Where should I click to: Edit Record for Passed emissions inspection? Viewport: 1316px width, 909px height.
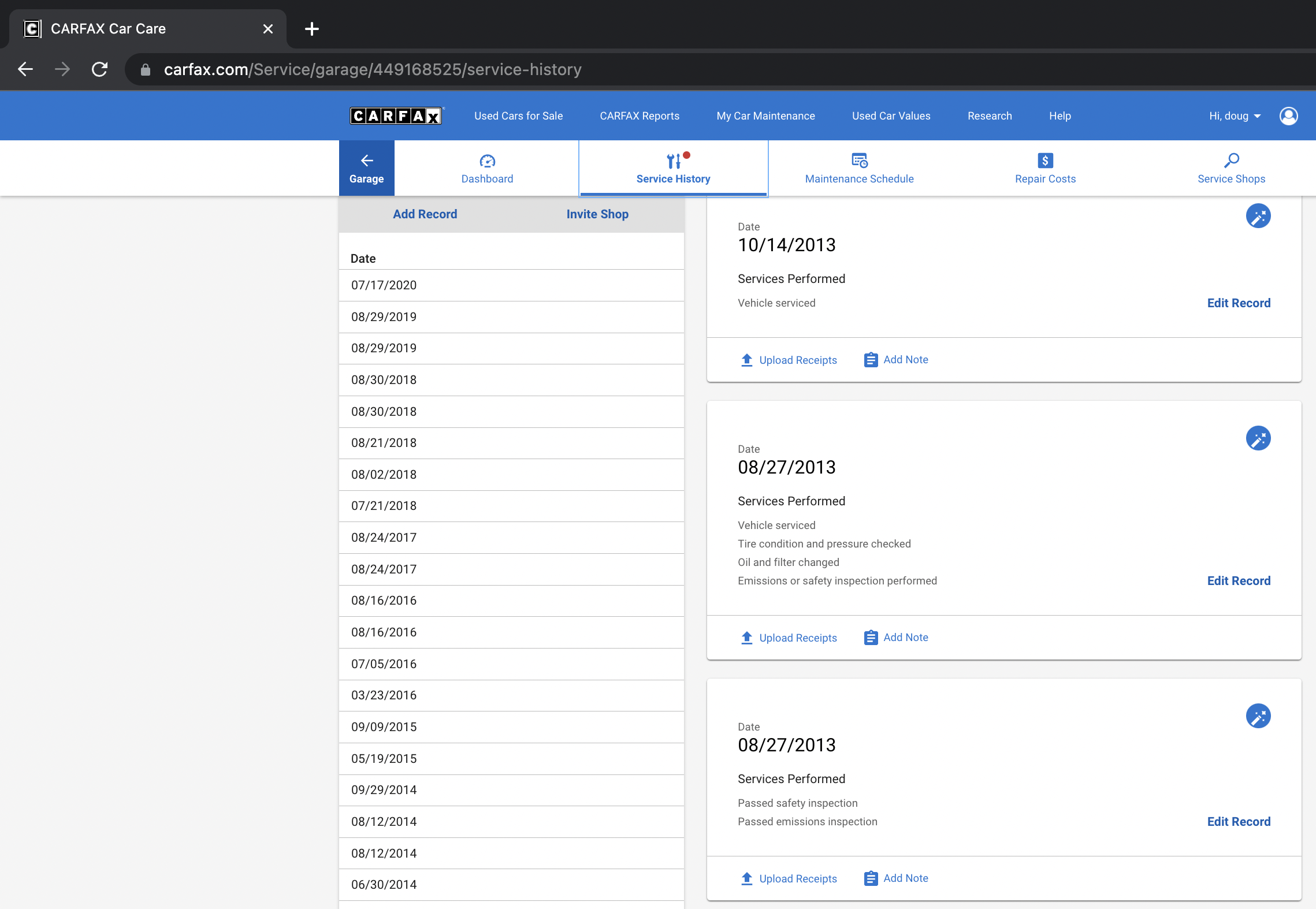pos(1239,822)
